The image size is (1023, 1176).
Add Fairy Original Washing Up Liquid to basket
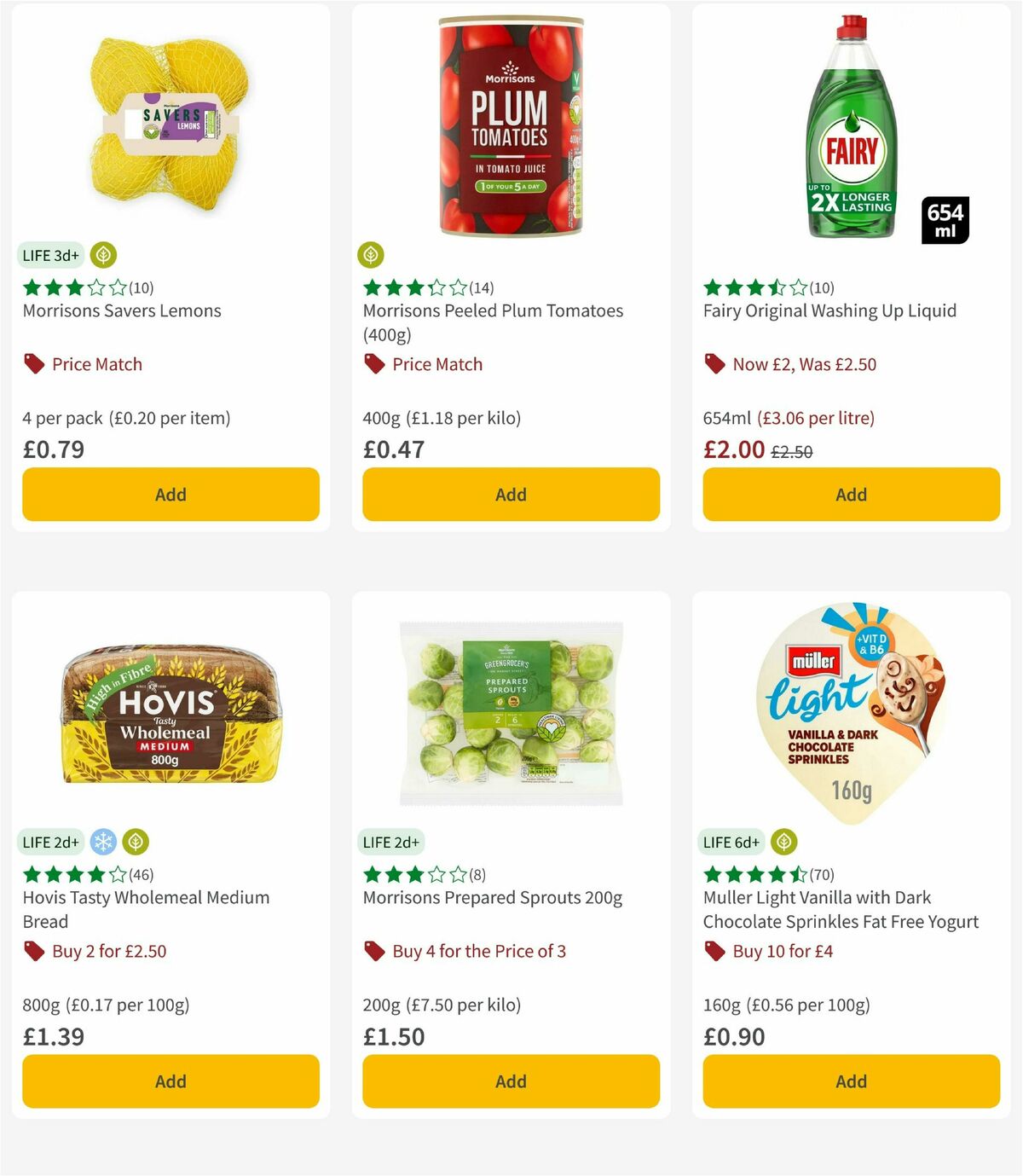(x=850, y=494)
